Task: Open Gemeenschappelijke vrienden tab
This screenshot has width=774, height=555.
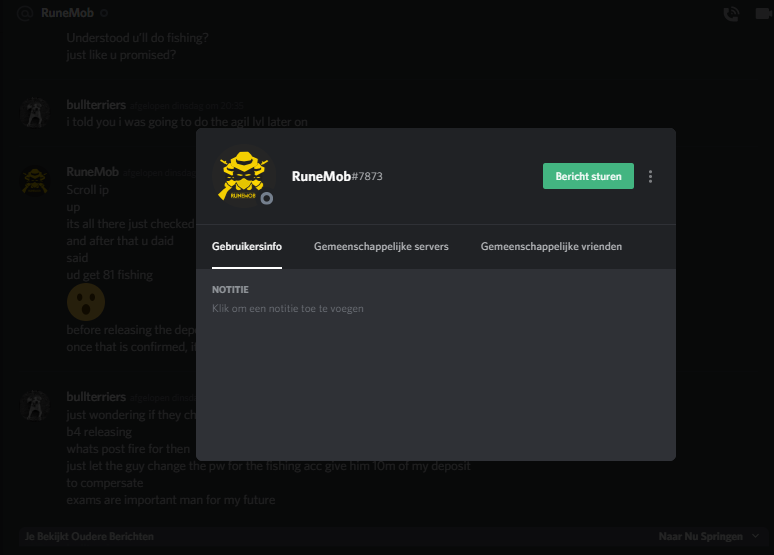Action: click(551, 246)
